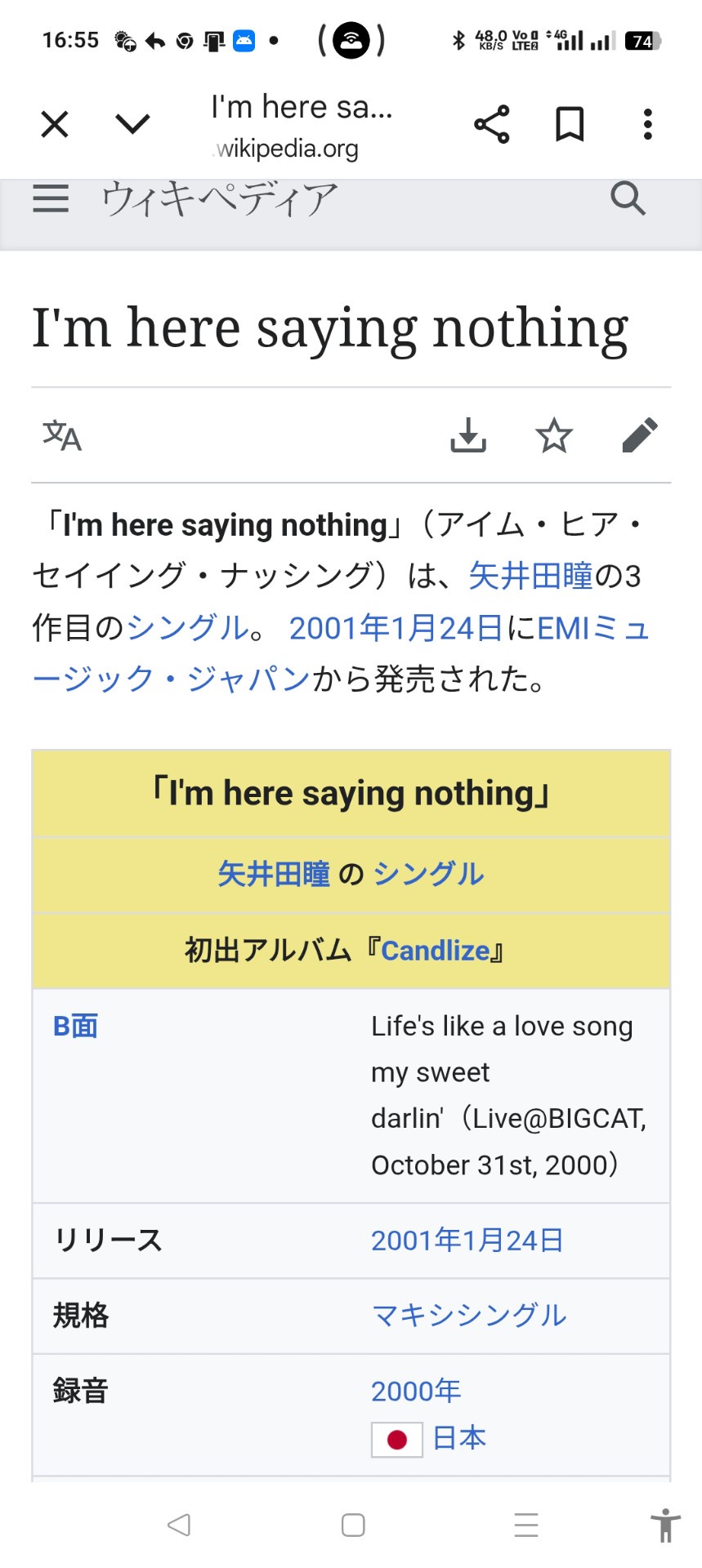Open the B面 infobox label link
This screenshot has width=702, height=1568.
pyautogui.click(x=75, y=1027)
